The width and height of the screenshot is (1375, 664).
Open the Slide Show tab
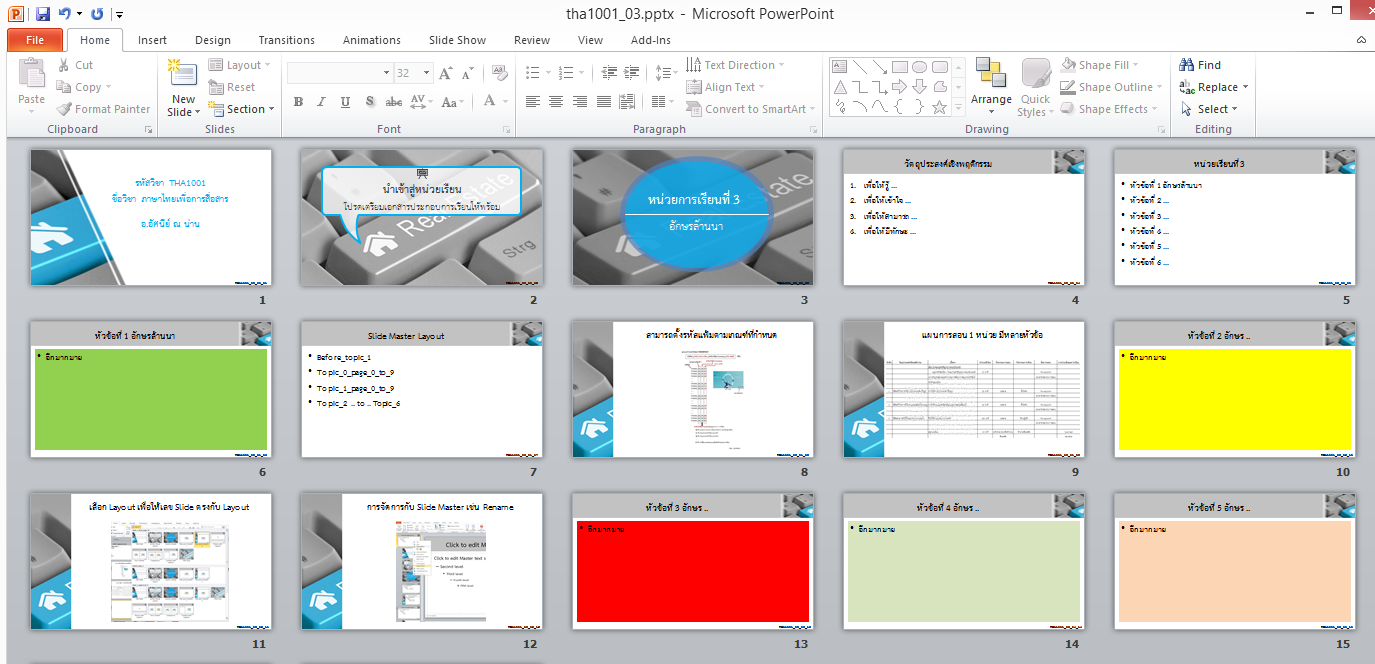457,40
